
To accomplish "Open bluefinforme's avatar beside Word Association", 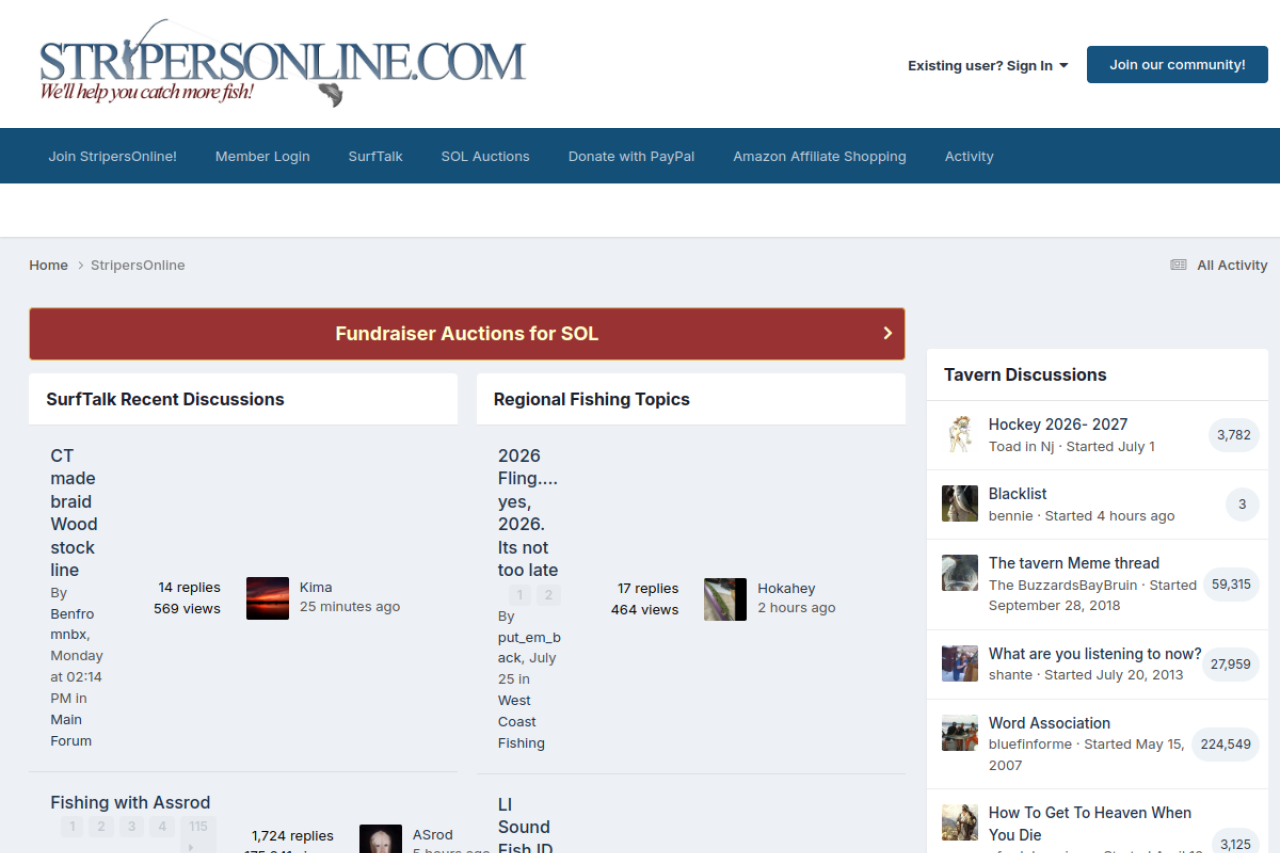I will (960, 733).
